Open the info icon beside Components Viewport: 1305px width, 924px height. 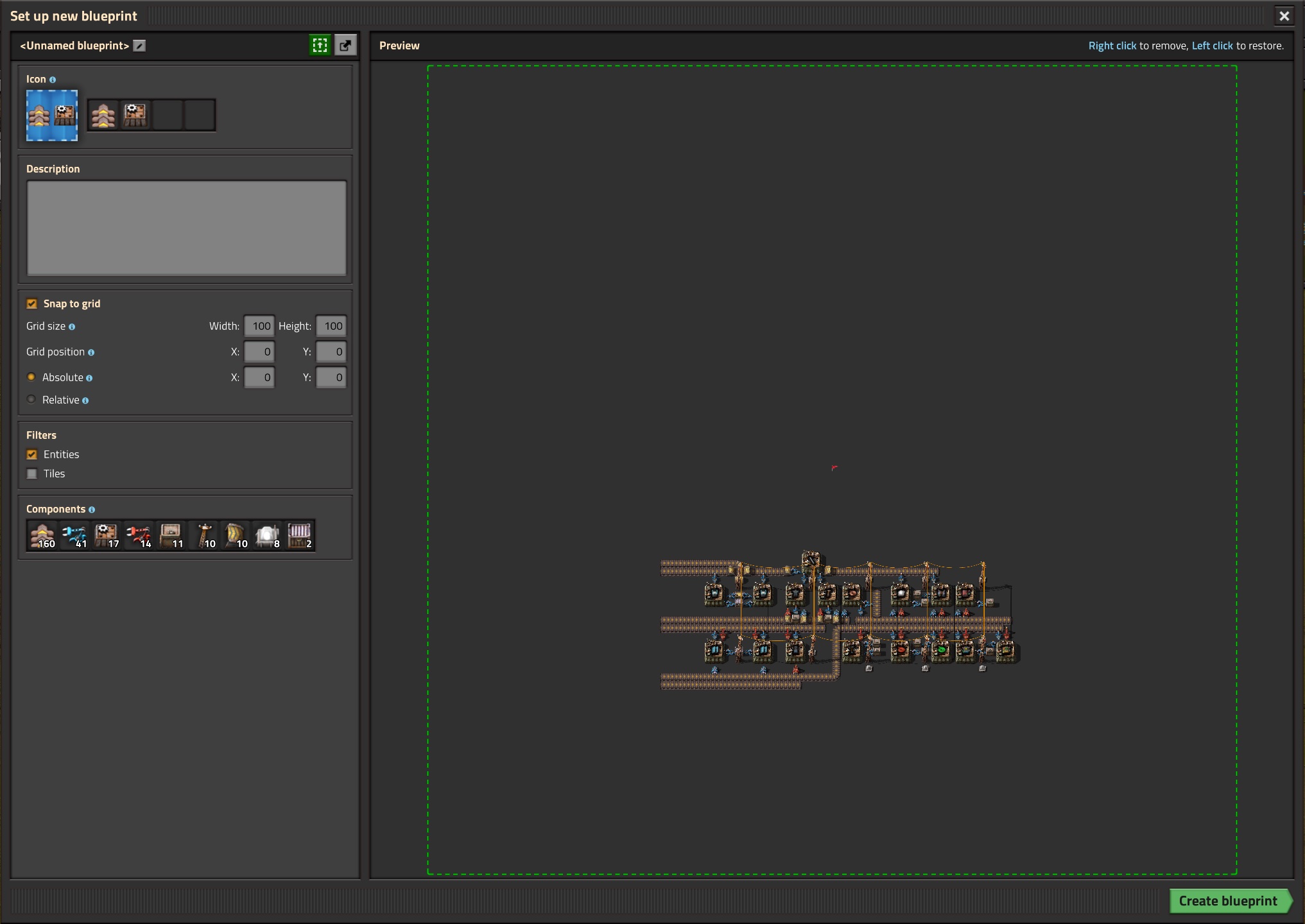pyautogui.click(x=92, y=509)
